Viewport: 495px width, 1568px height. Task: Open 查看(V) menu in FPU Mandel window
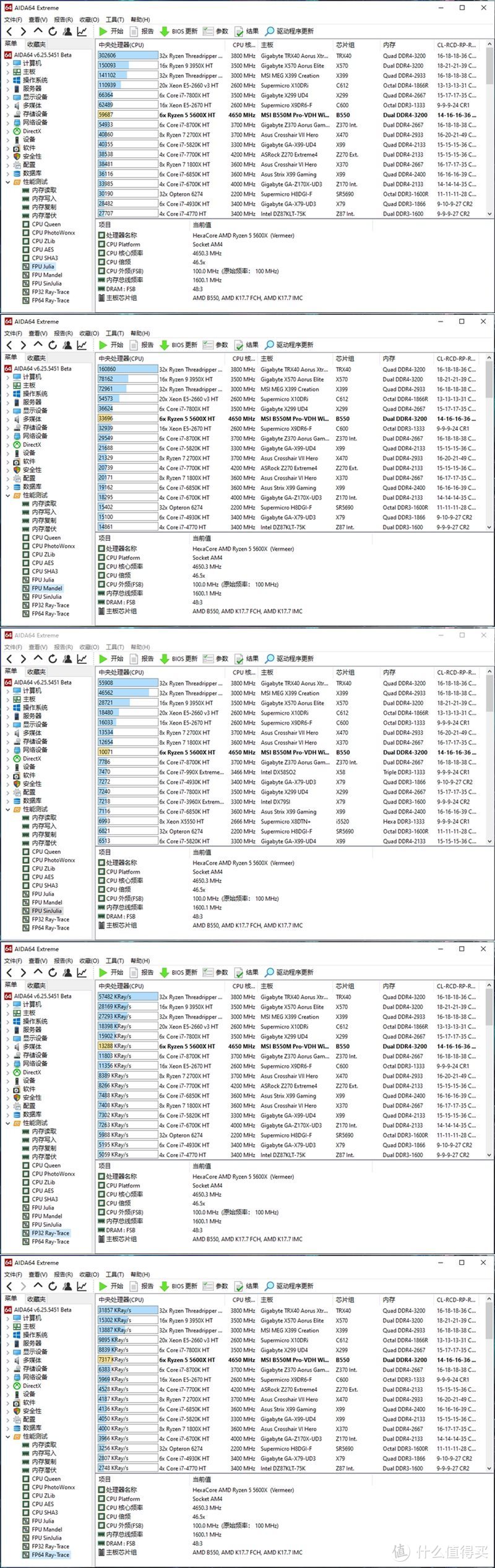click(38, 334)
